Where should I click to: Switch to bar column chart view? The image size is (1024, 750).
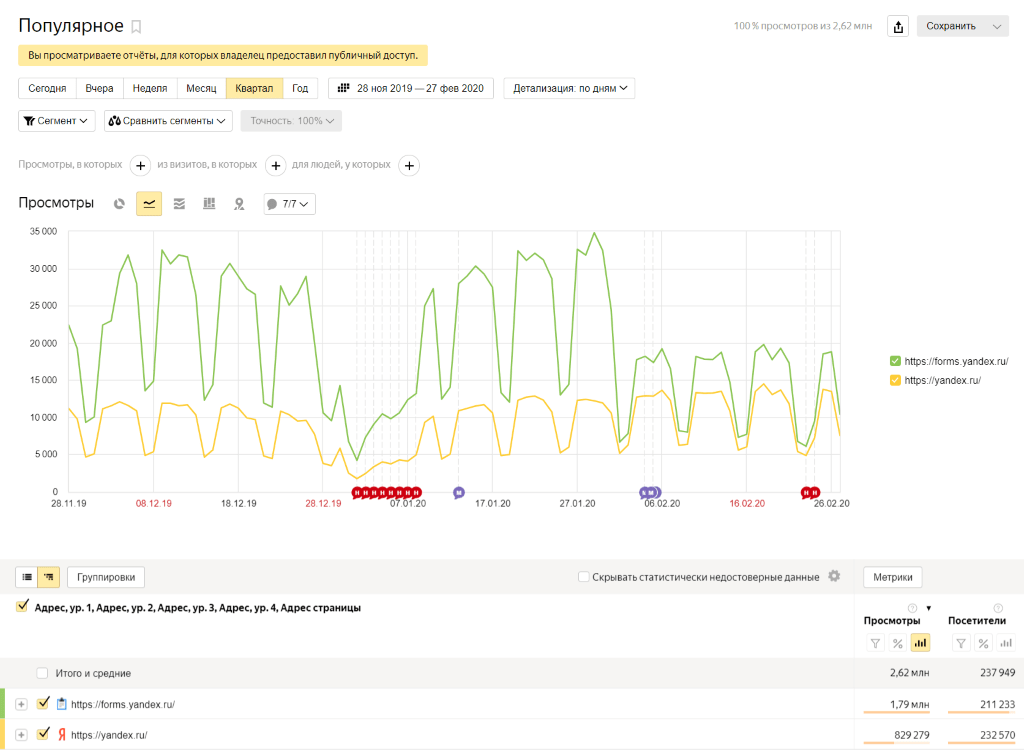[209, 204]
